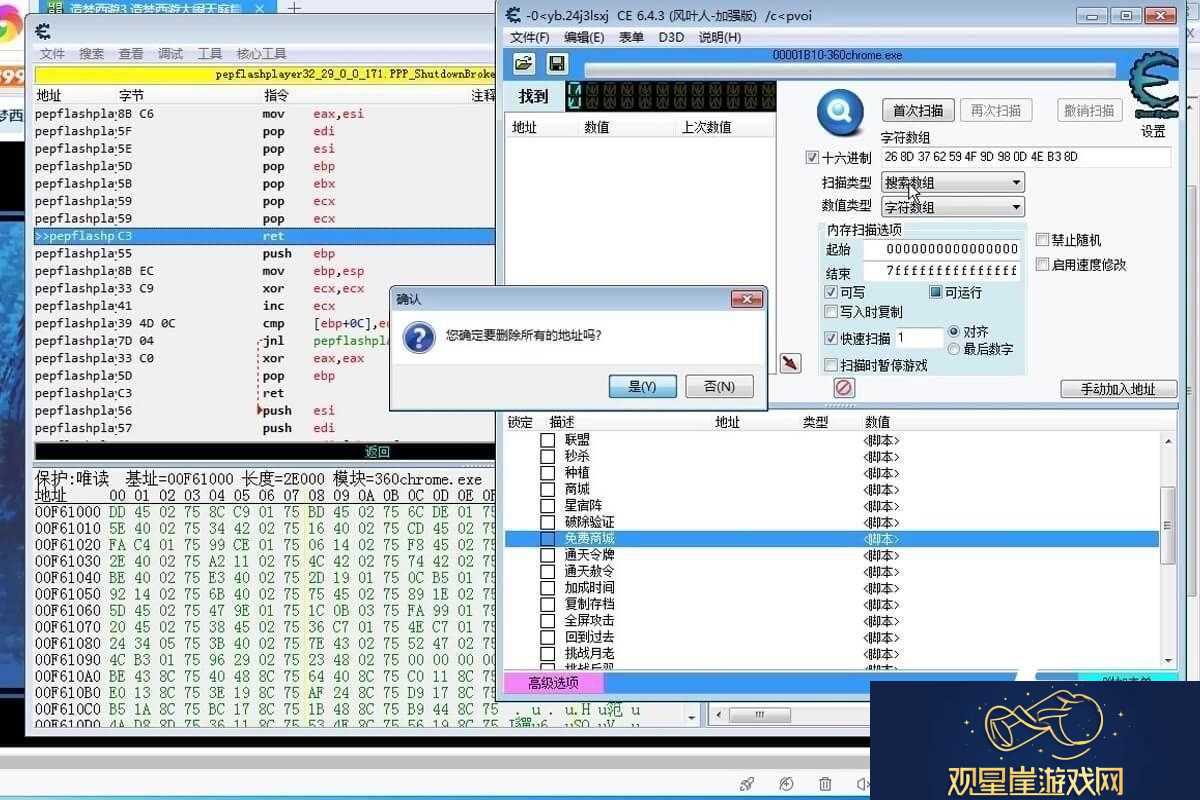Click the 首次扫描 first scan button
This screenshot has width=1200, height=800.
[918, 110]
